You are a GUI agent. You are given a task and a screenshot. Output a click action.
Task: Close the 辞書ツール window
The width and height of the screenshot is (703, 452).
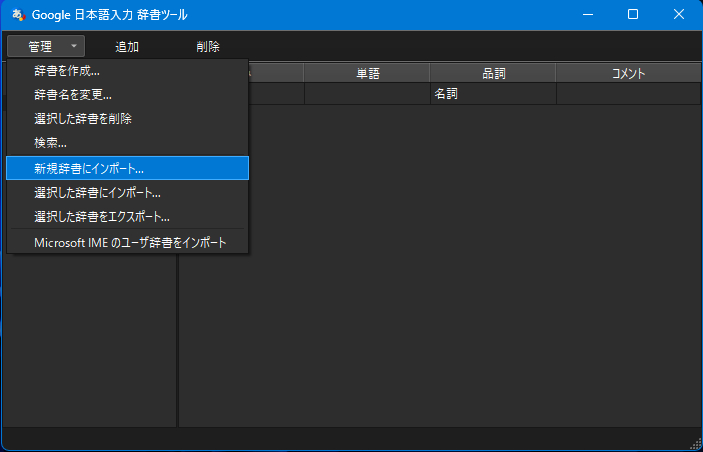(678, 15)
